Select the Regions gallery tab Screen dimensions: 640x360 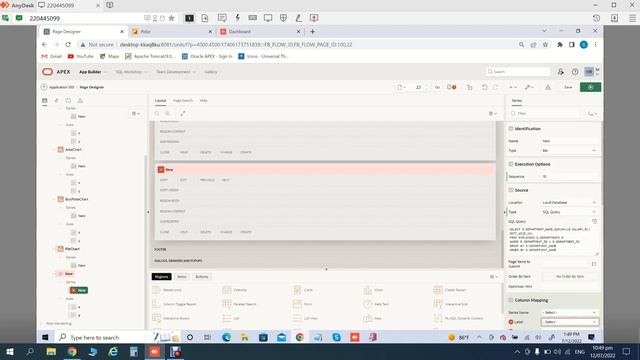pyautogui.click(x=161, y=277)
